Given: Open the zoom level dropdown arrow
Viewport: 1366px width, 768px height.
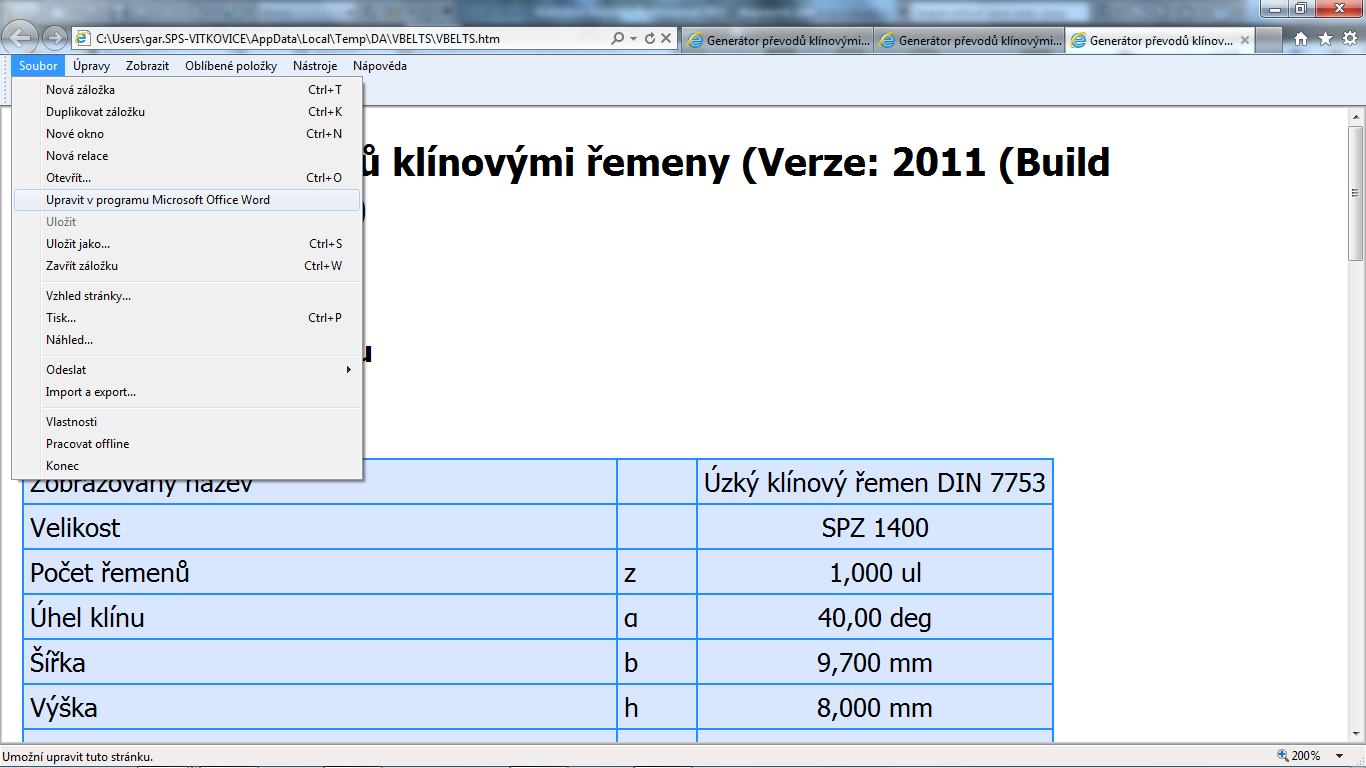Looking at the screenshot, I should pos(1341,756).
